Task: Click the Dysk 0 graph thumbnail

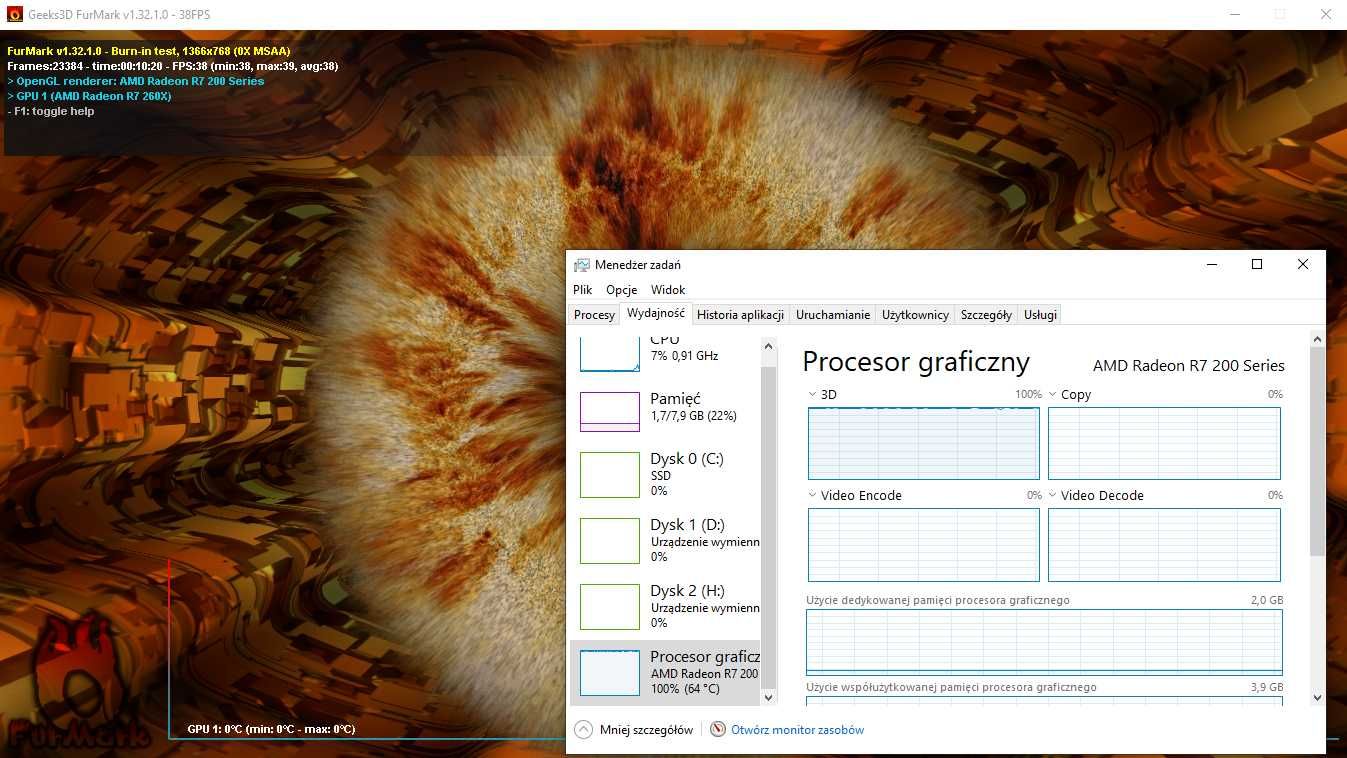Action: coord(610,475)
